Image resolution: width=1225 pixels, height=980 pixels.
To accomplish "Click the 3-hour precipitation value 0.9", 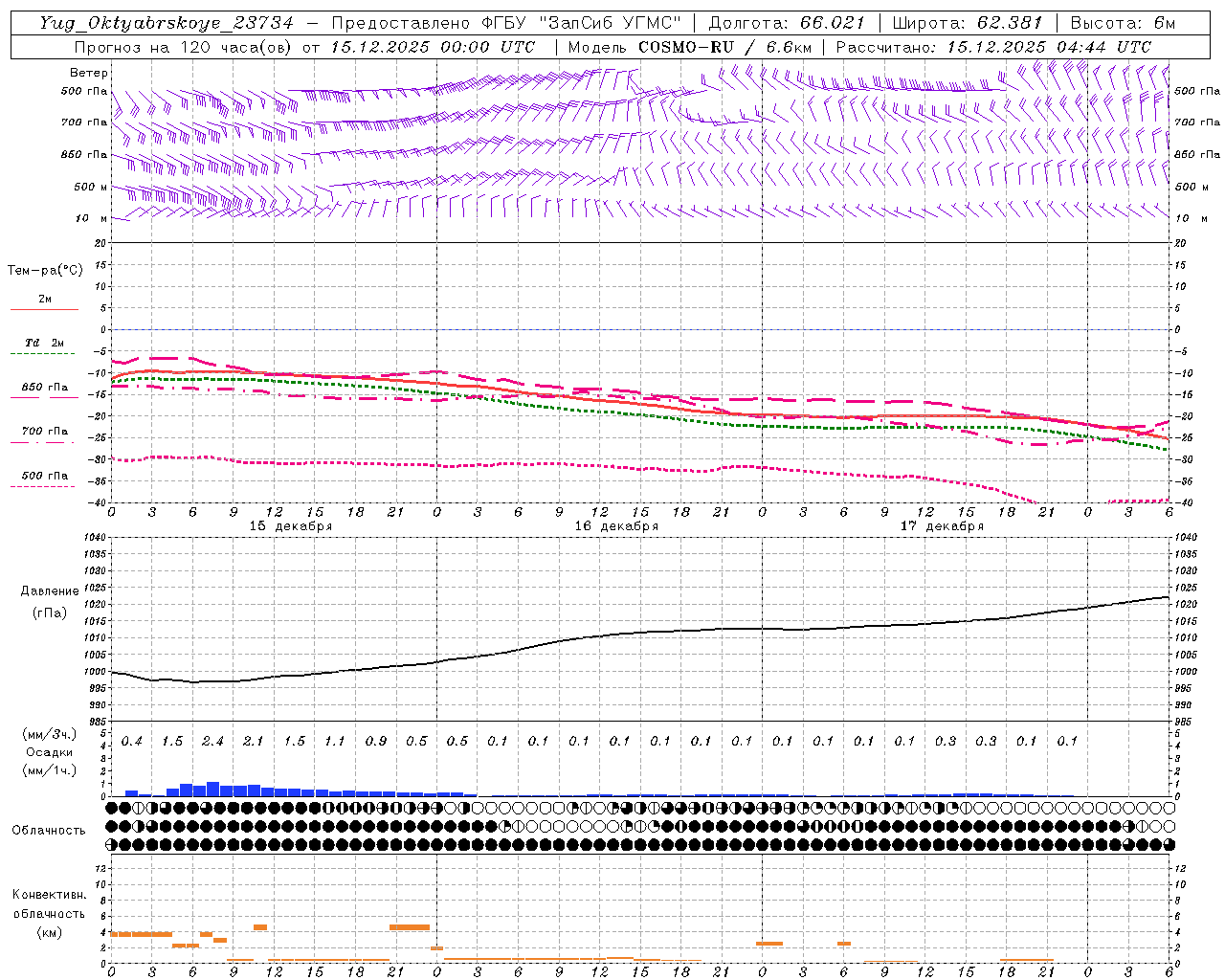I will pos(376,742).
